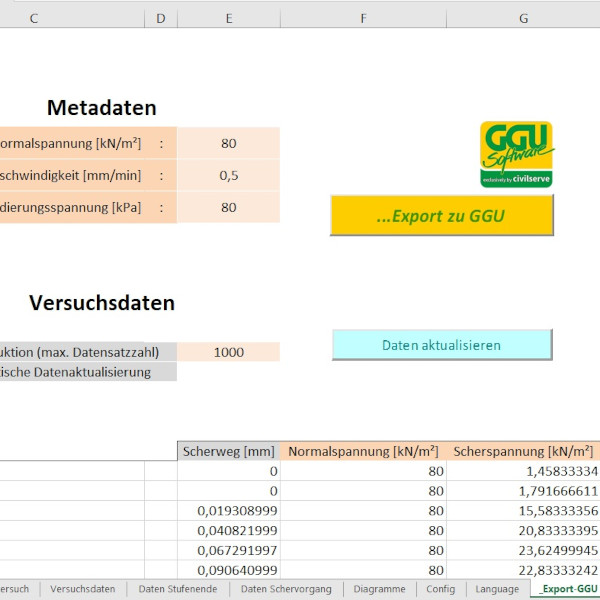The width and height of the screenshot is (600, 600).
Task: Click the Scherspannung [kN/m²] header cell
Action: pos(523,451)
